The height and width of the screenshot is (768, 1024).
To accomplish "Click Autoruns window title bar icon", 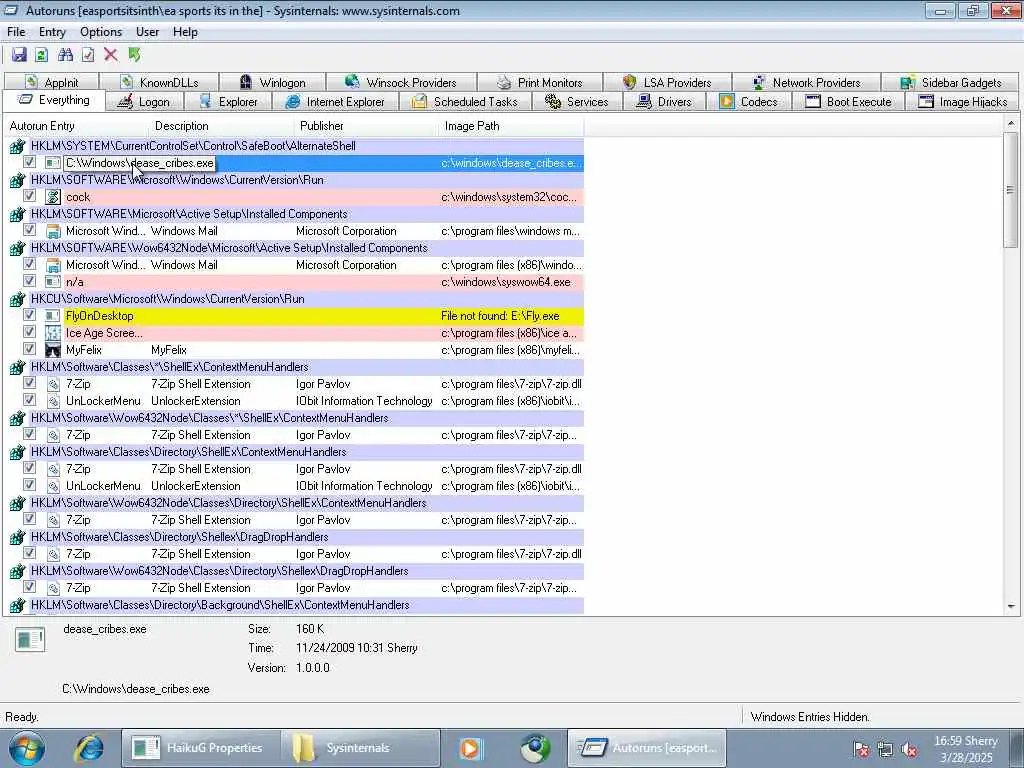I will click(x=11, y=10).
